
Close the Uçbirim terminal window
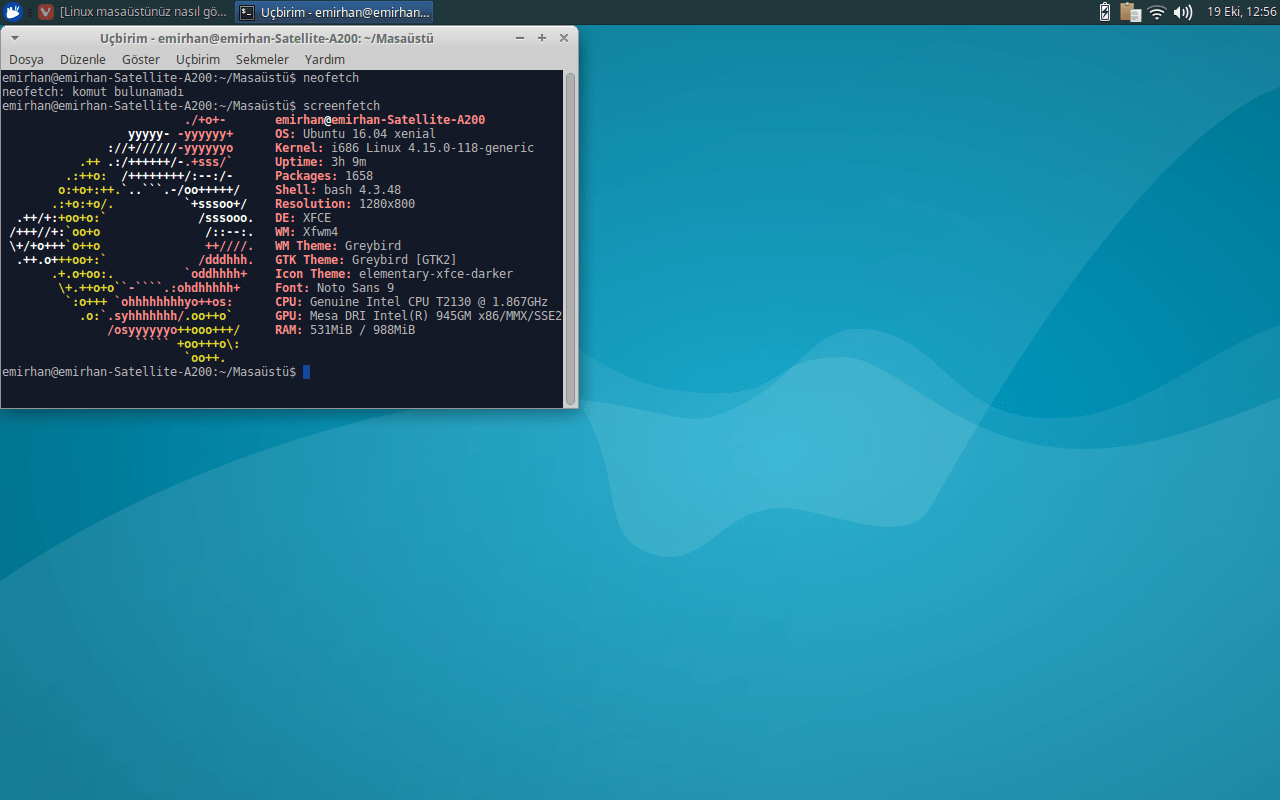coord(564,37)
